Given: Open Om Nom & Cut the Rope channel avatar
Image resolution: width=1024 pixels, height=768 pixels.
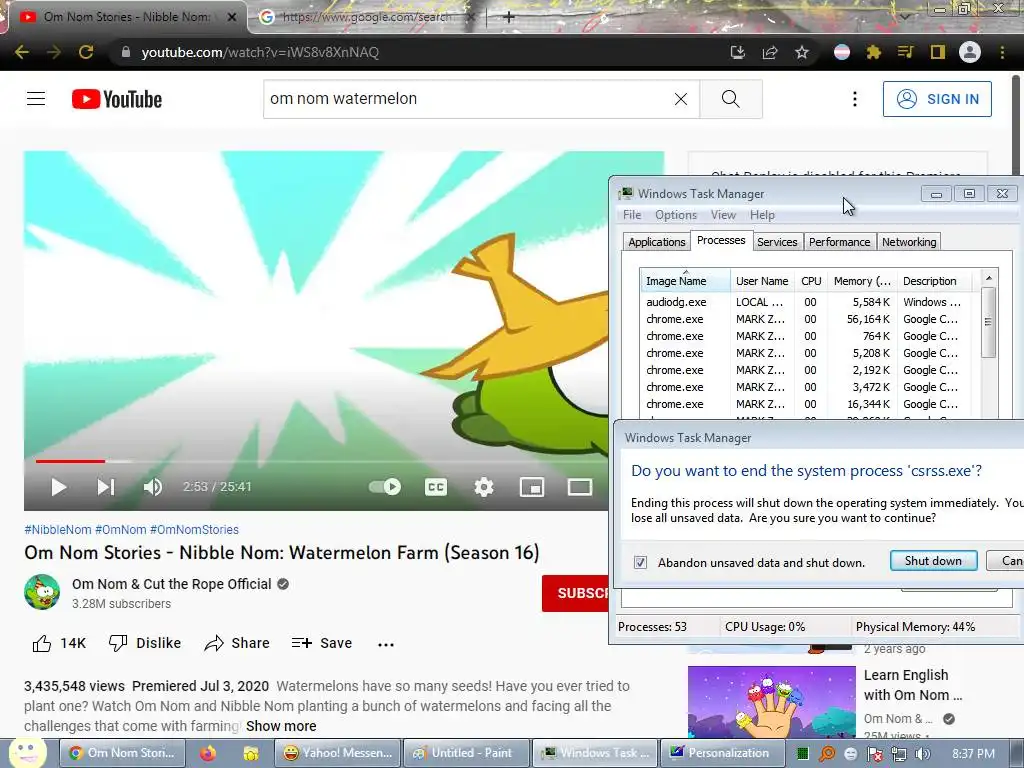Looking at the screenshot, I should 42,592.
